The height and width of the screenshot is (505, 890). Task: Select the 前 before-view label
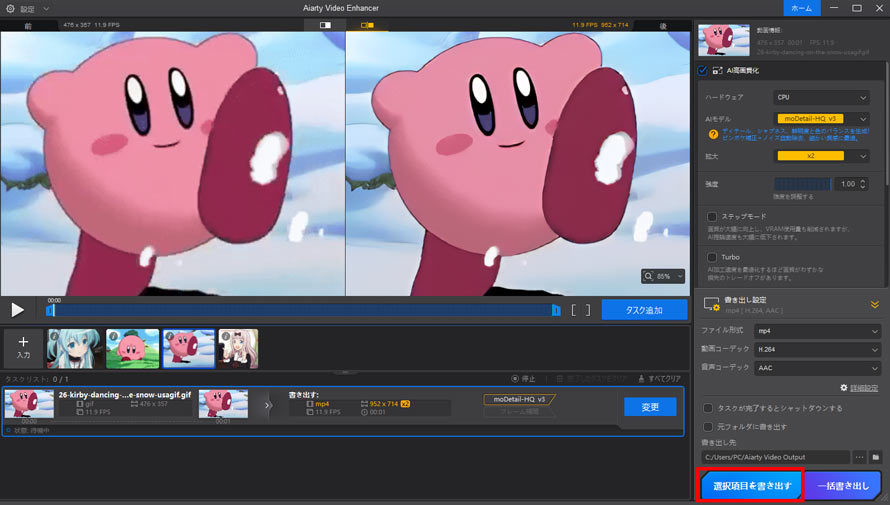(x=28, y=26)
